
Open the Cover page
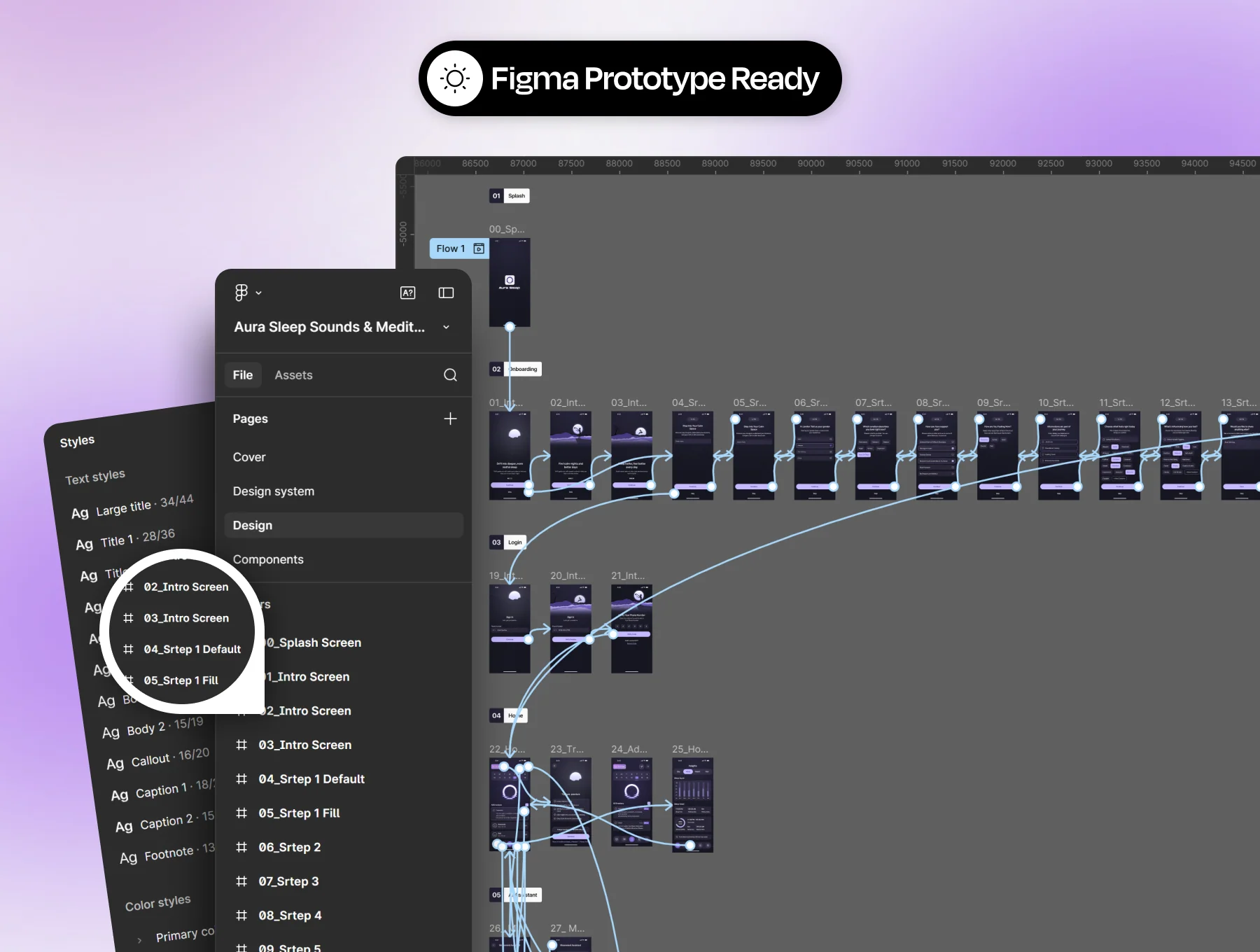pos(249,457)
